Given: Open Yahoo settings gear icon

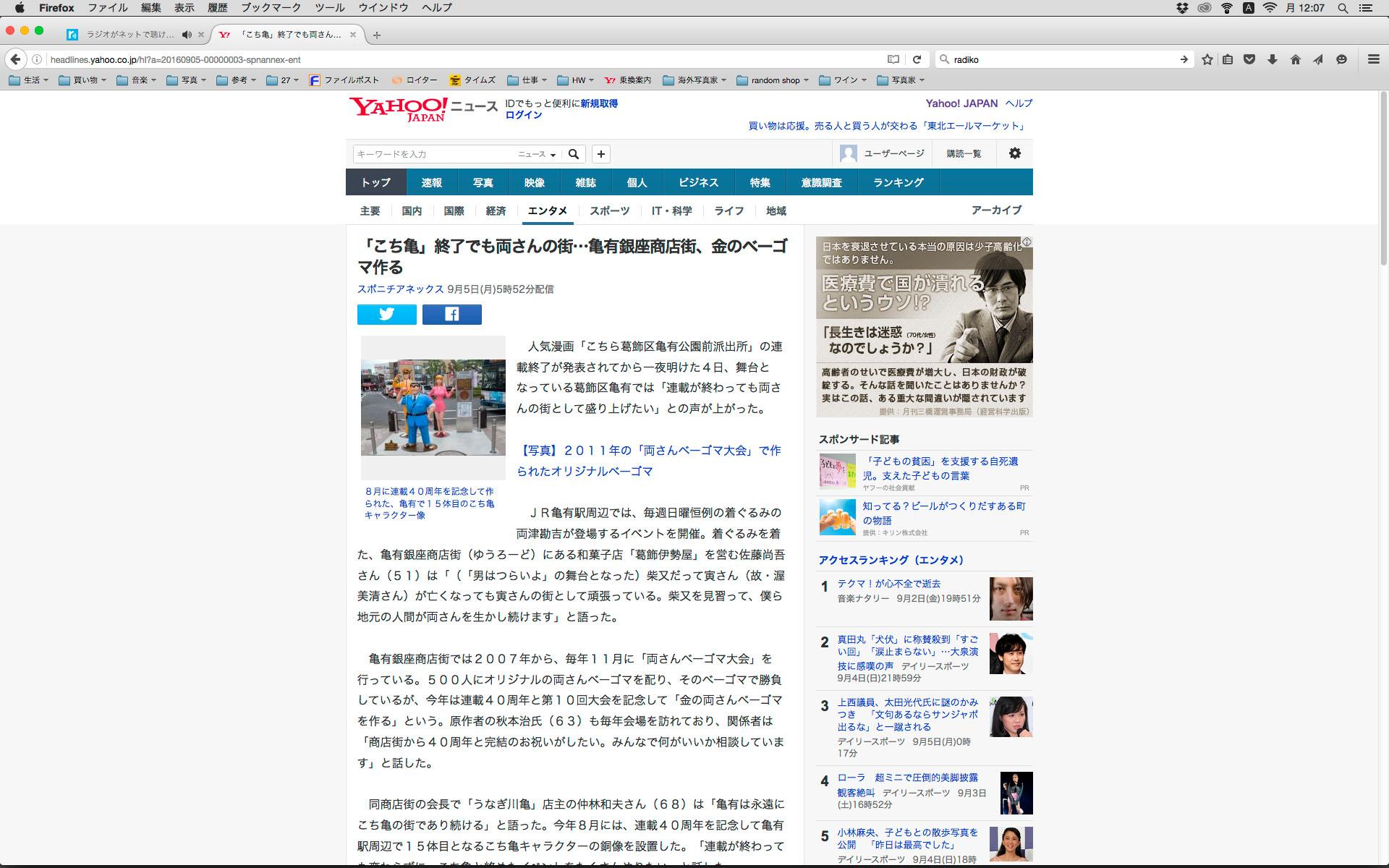Looking at the screenshot, I should point(1014,153).
